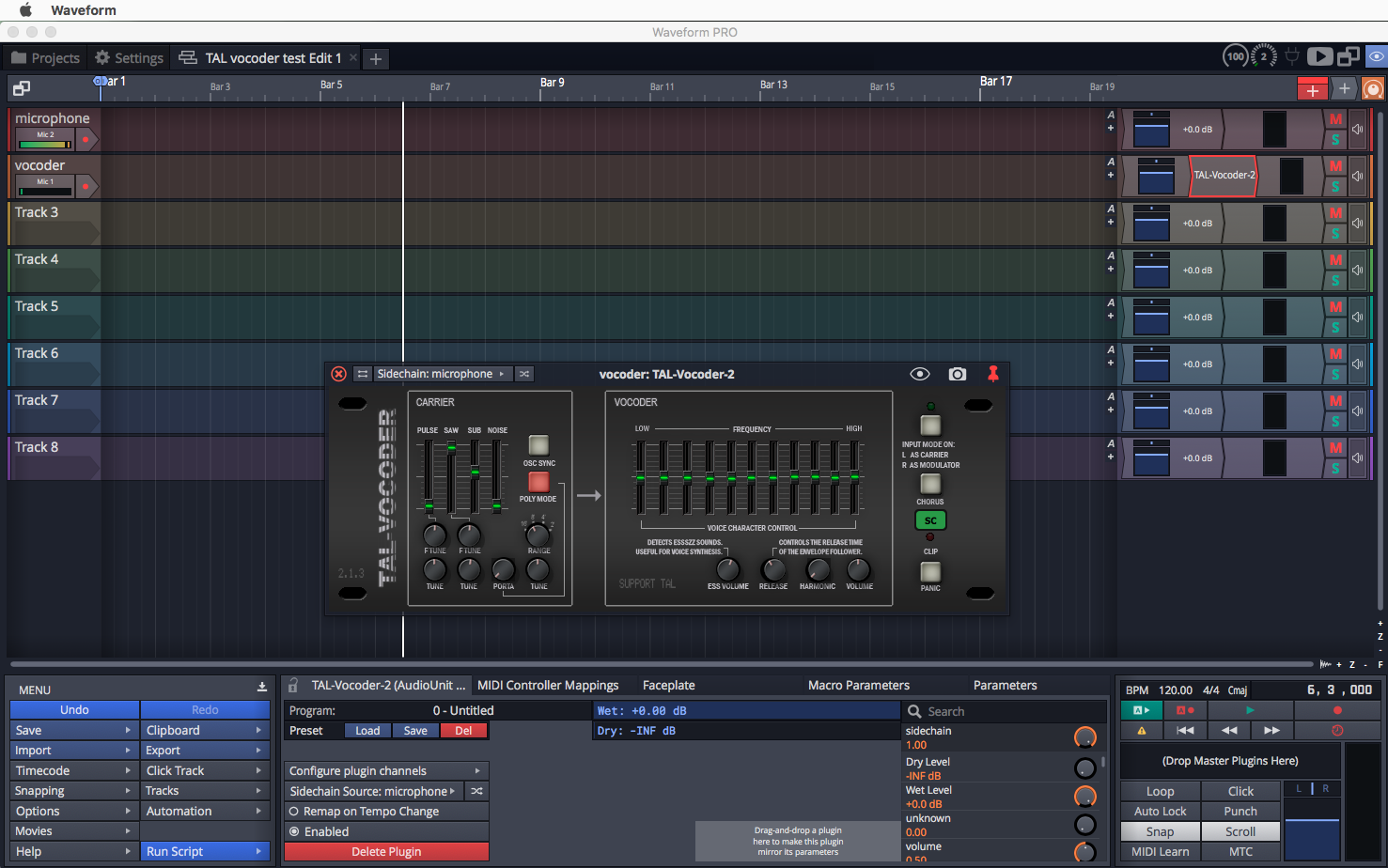Expand the Snapping submenu
1388x868 pixels.
point(74,791)
